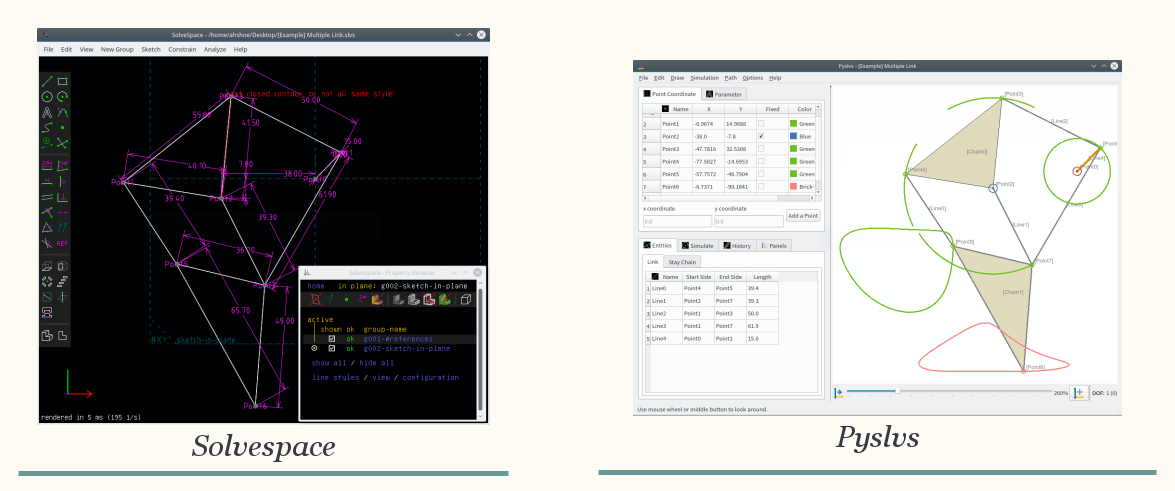Create a step rotating group
Viewport: 1175px width, 491px height.
[47, 281]
